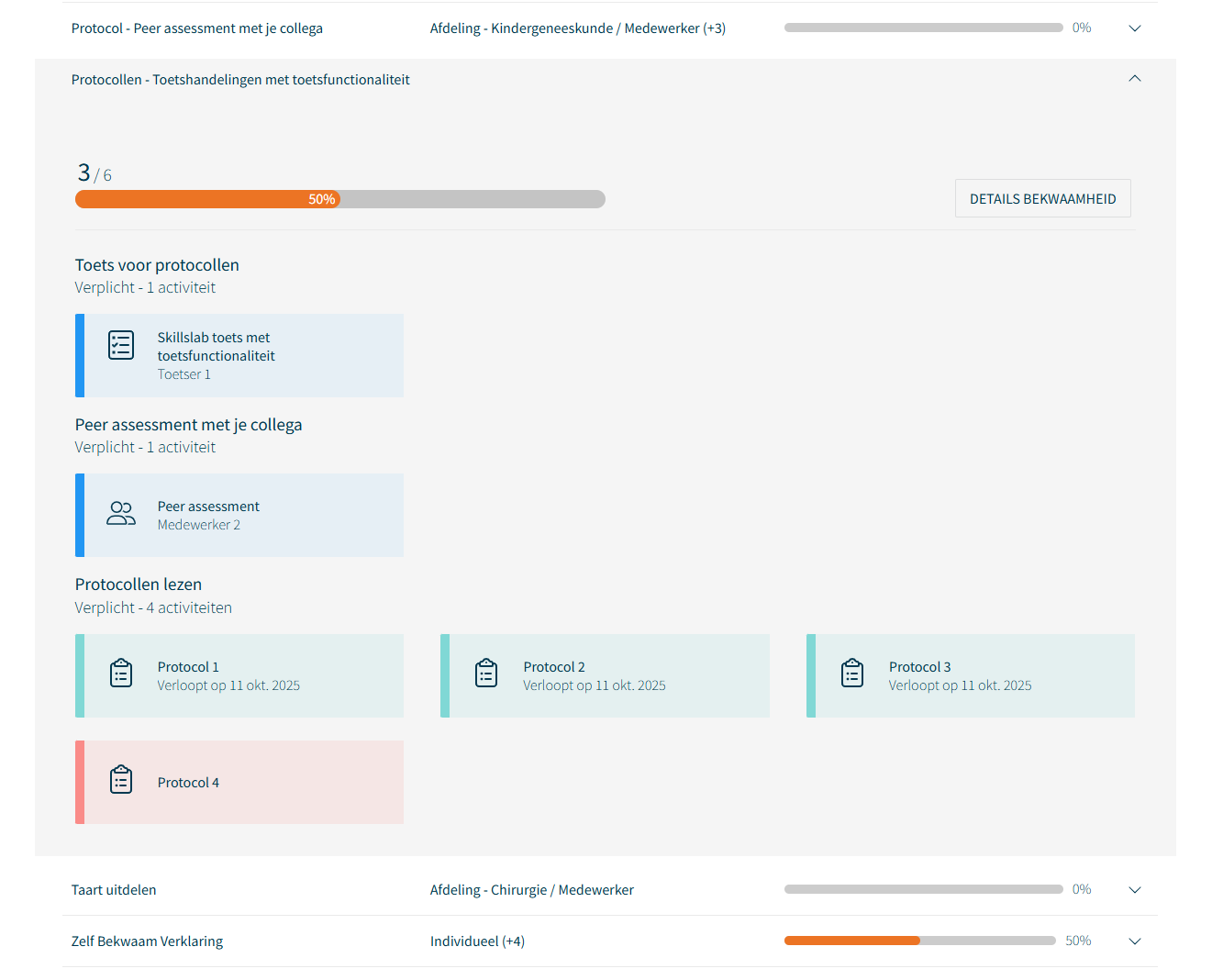Click the 50% label in Zelf Bekwaam Verklaring row

coord(1078,941)
